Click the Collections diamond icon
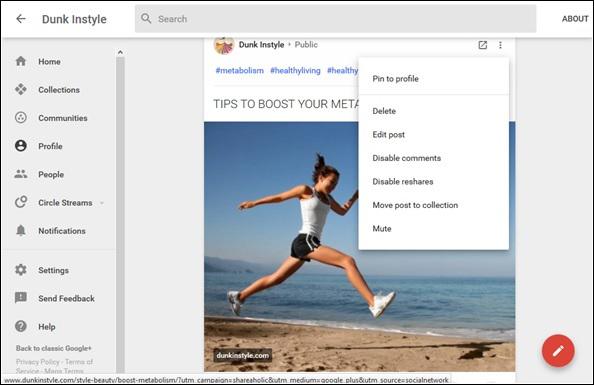 click(21, 89)
